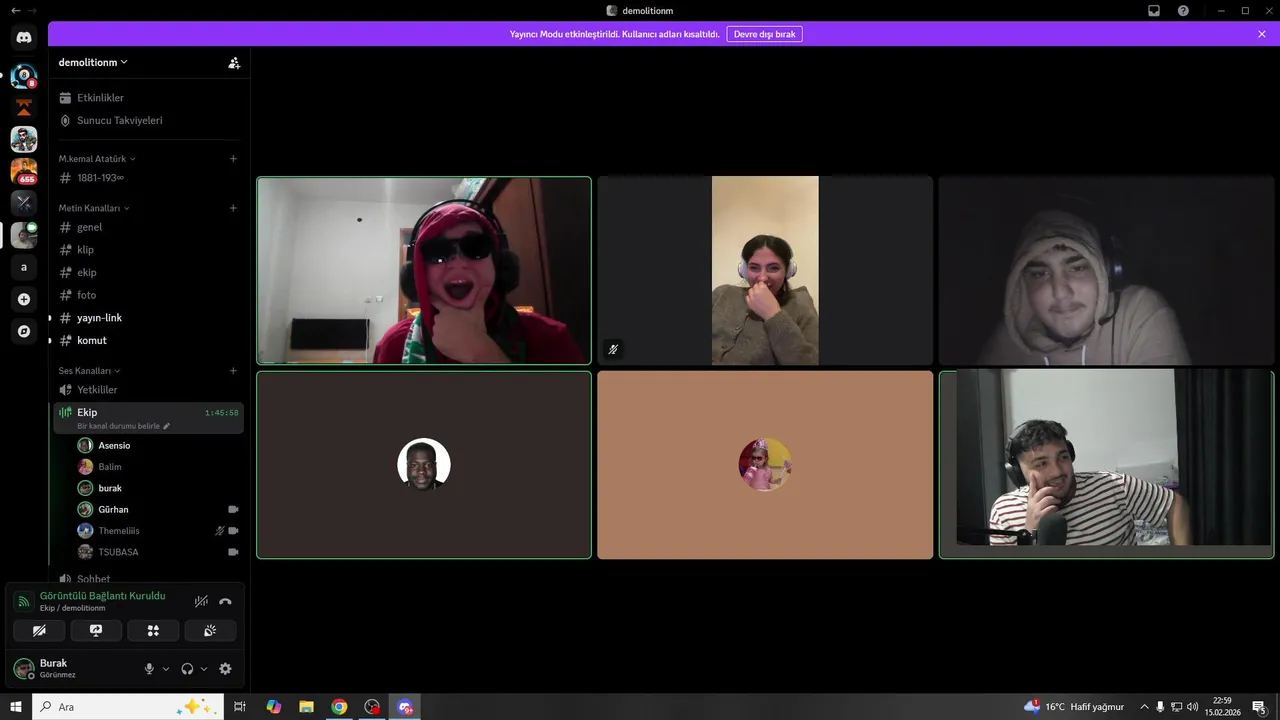Open the server icon labeled 'a'

click(x=24, y=267)
